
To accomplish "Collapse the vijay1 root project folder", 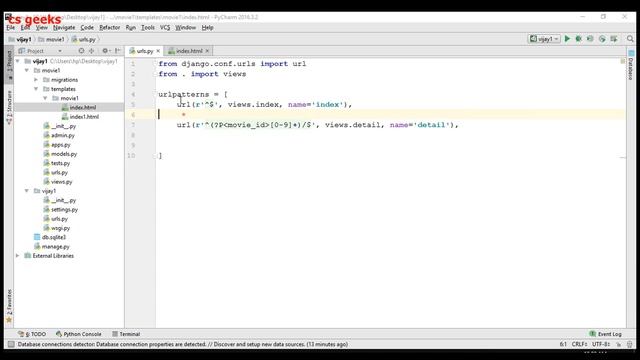I will [18, 61].
